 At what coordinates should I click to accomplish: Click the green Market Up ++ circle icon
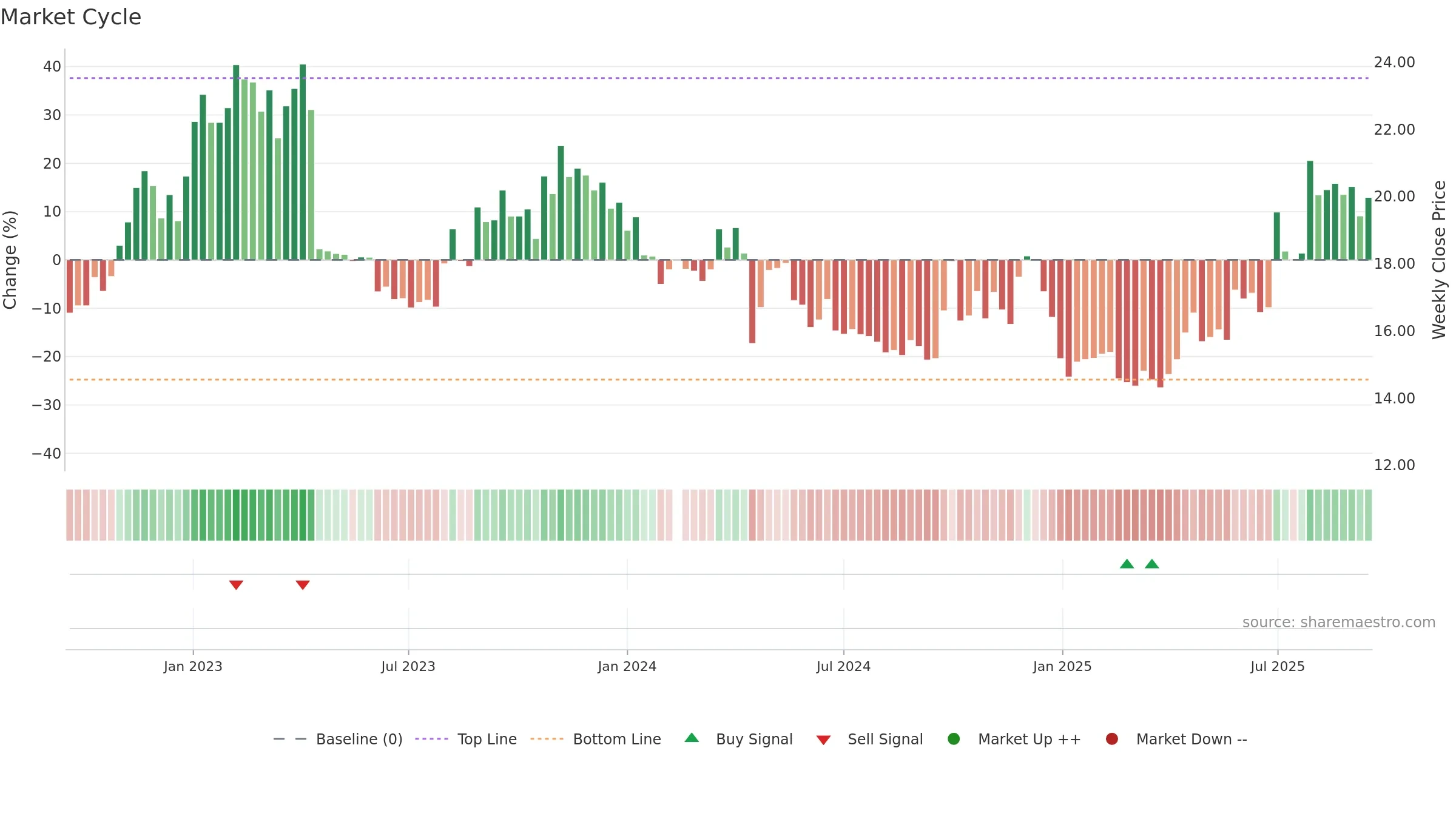(x=954, y=739)
